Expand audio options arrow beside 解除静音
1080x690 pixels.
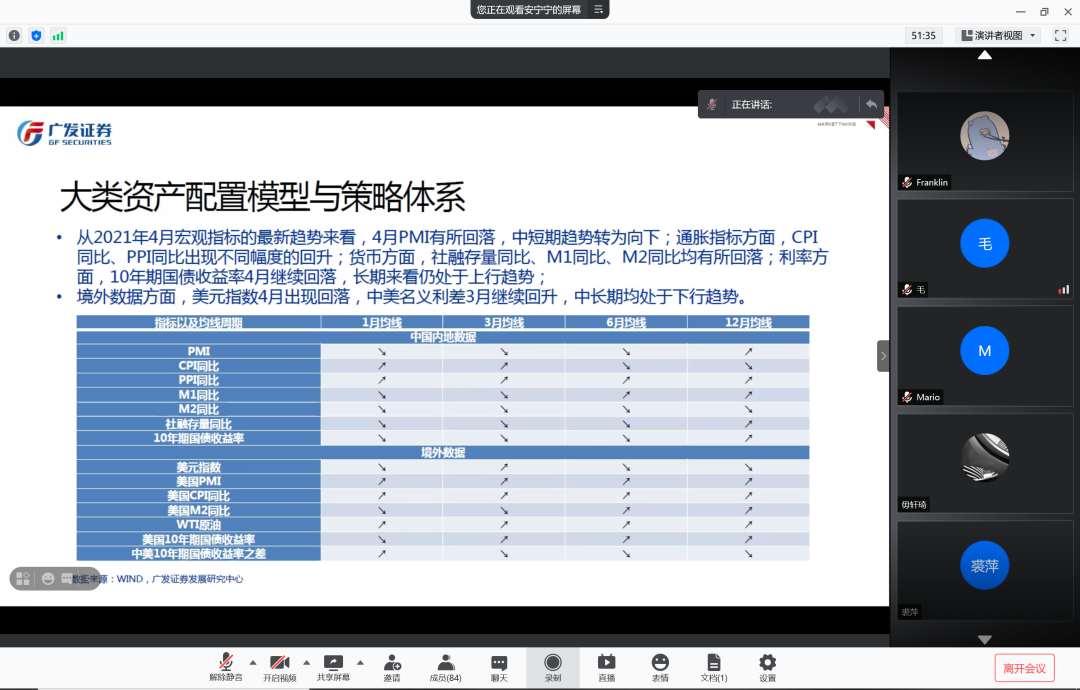(x=252, y=662)
